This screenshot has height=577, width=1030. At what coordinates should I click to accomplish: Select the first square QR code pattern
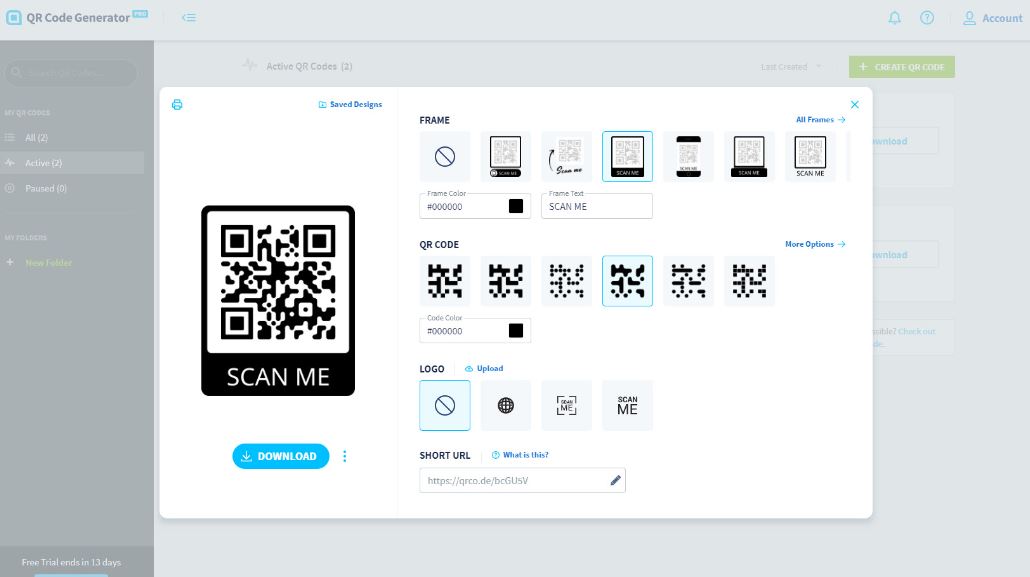pos(445,281)
